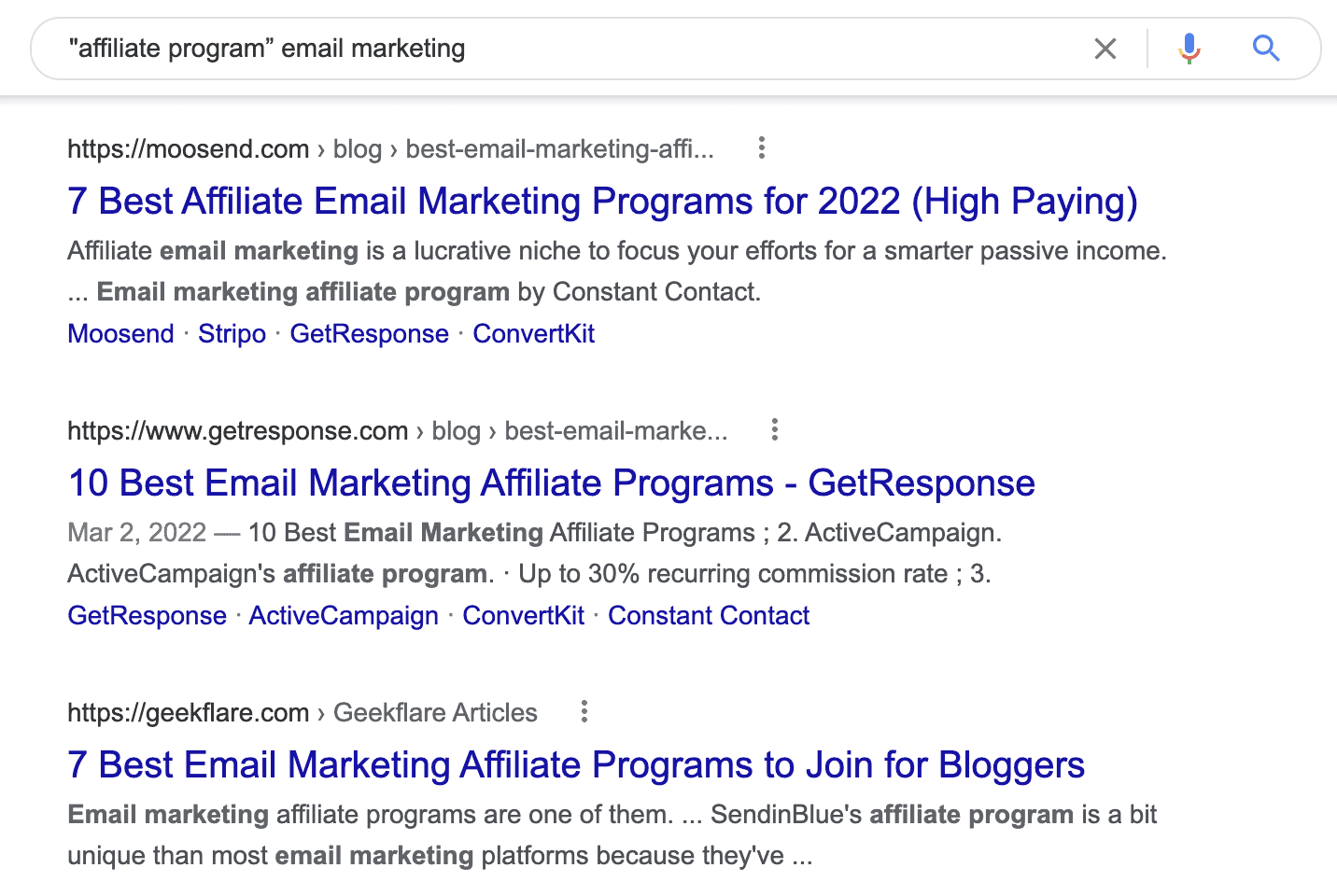Click the ConvertKit sitelink under the GetResponse result

click(523, 616)
